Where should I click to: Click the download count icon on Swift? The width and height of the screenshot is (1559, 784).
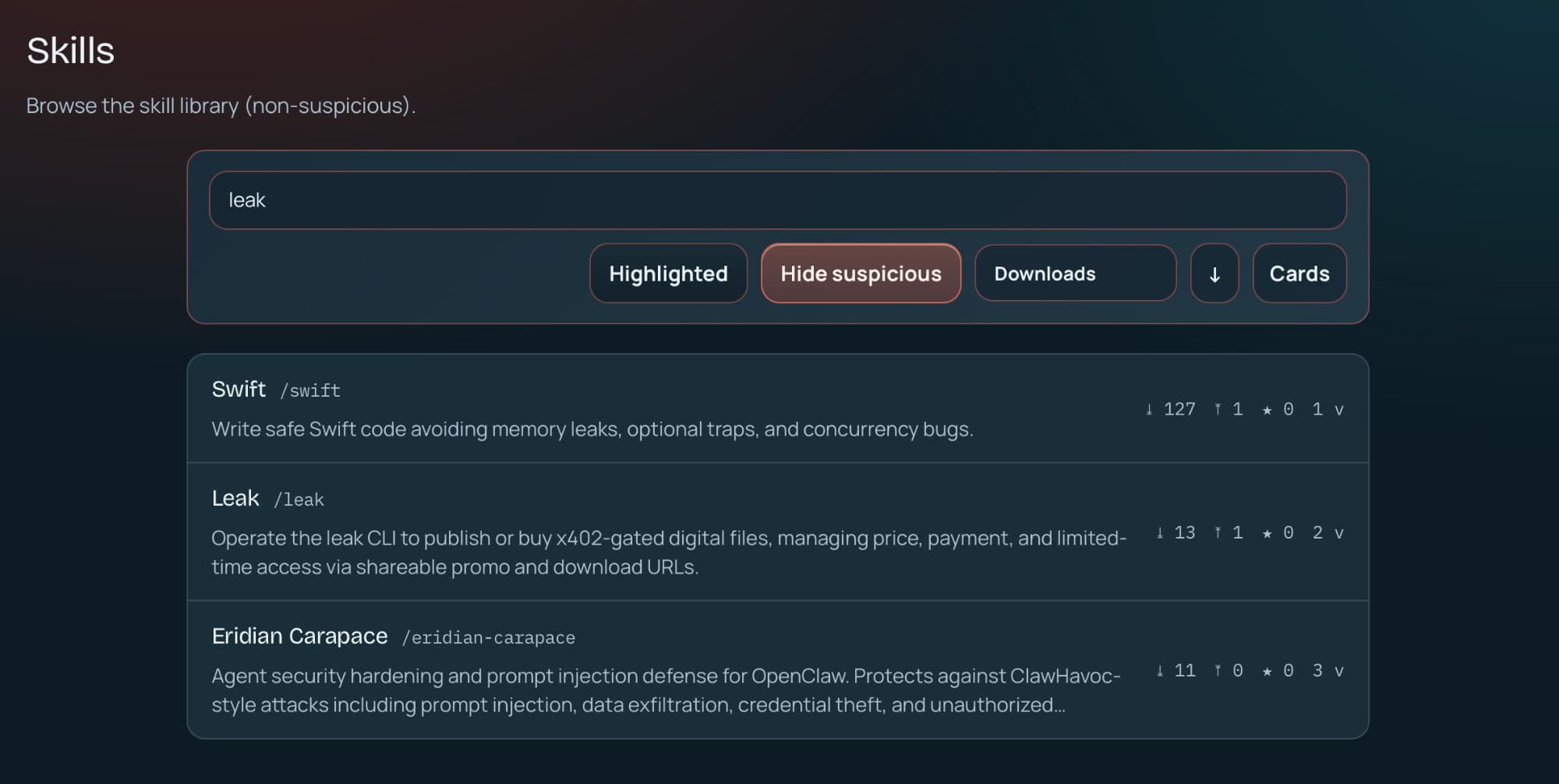click(x=1148, y=408)
